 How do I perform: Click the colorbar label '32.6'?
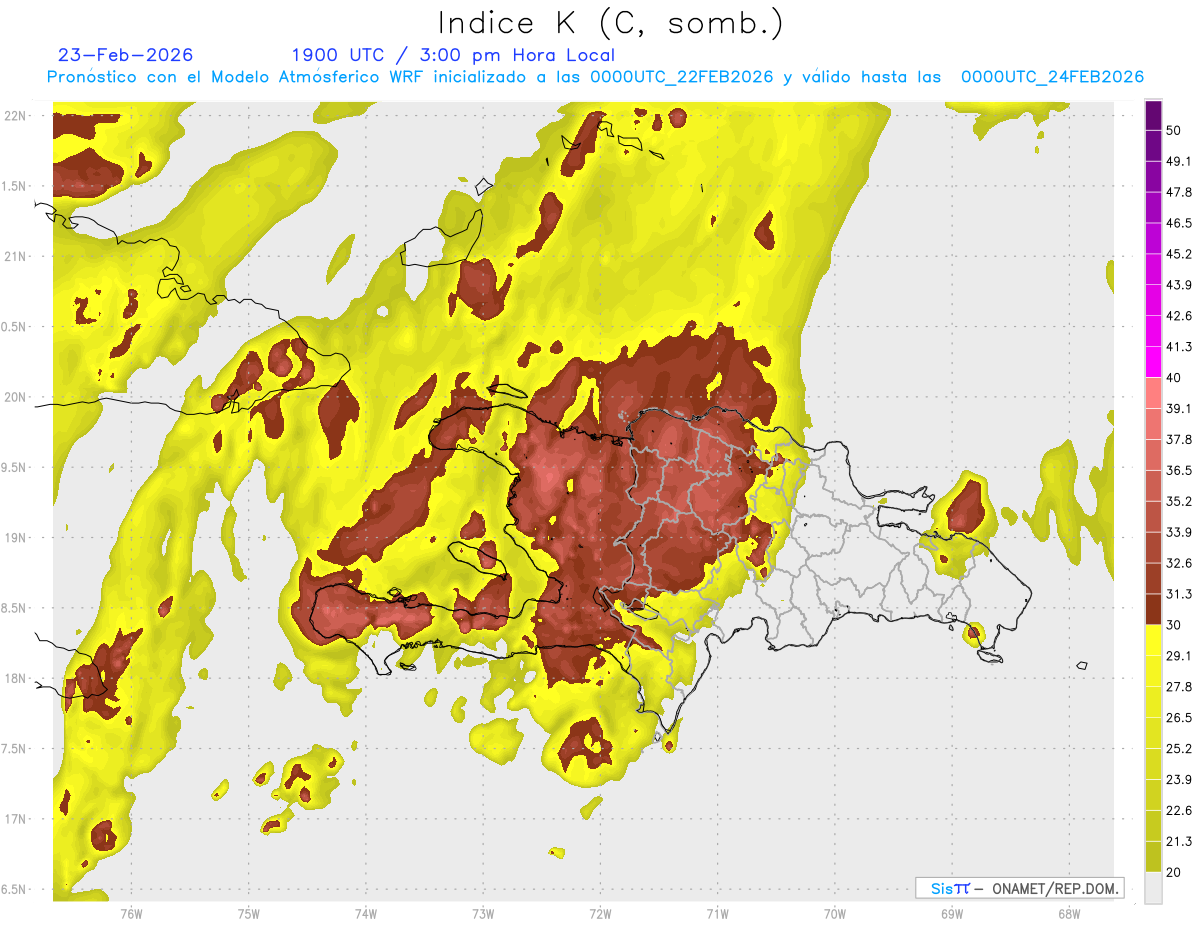1179,563
